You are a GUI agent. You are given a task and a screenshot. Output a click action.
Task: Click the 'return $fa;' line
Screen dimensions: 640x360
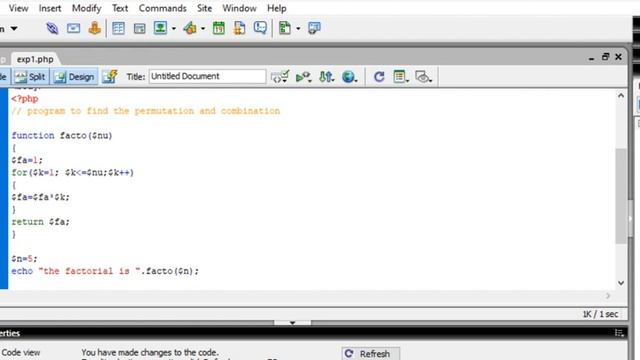[x=41, y=222]
